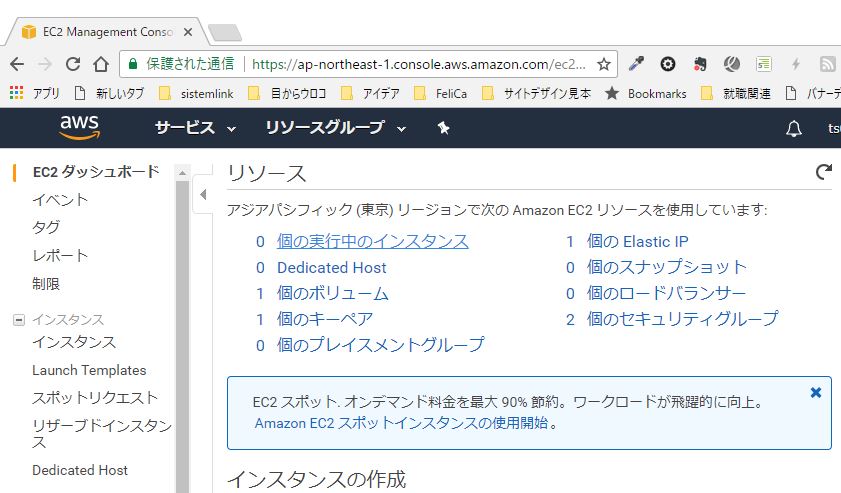Open Dedicated Host resource link
The width and height of the screenshot is (841, 493).
tap(331, 268)
